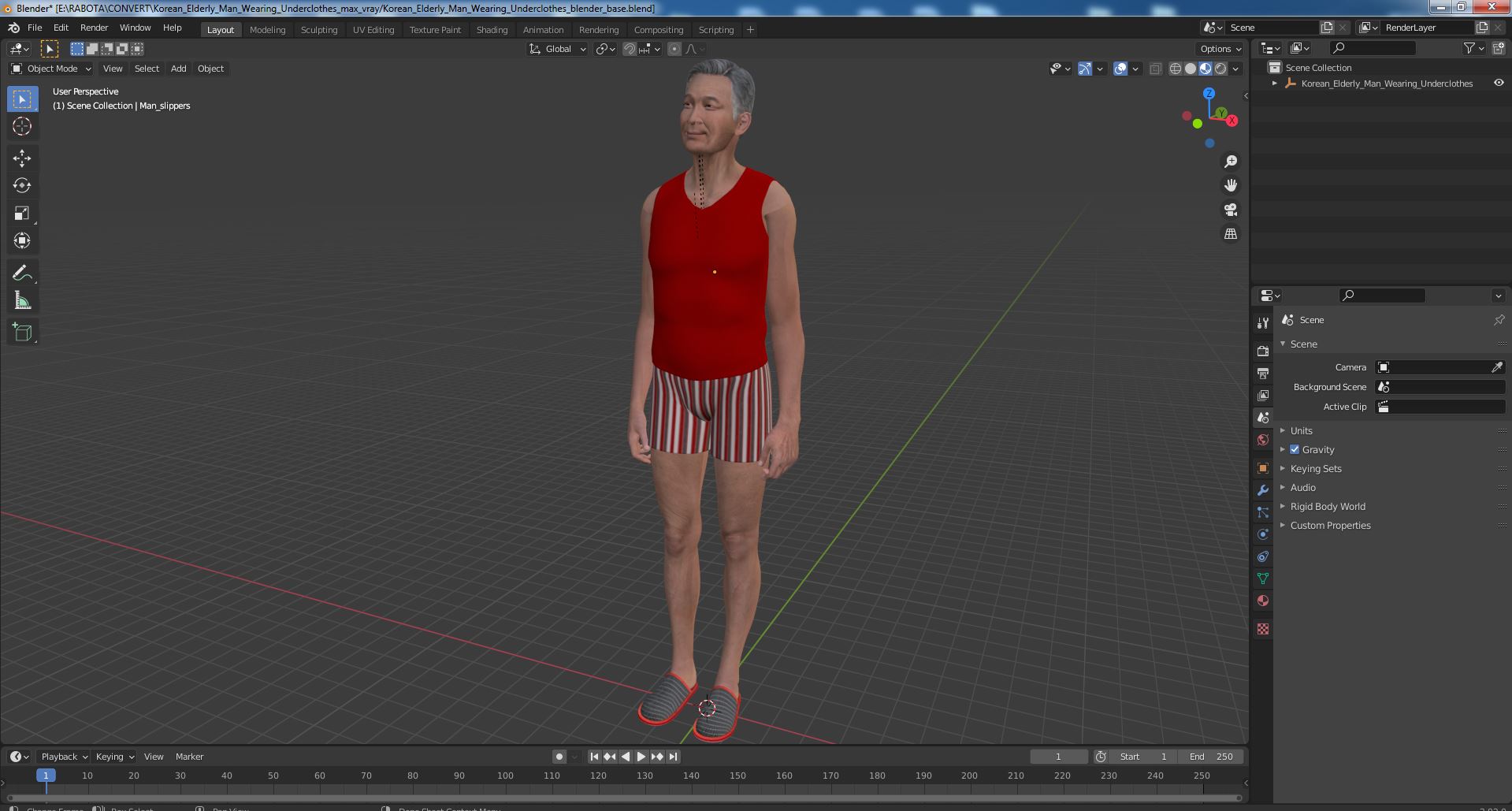The image size is (1512, 811).
Task: Toggle proportional editing button
Action: [674, 49]
